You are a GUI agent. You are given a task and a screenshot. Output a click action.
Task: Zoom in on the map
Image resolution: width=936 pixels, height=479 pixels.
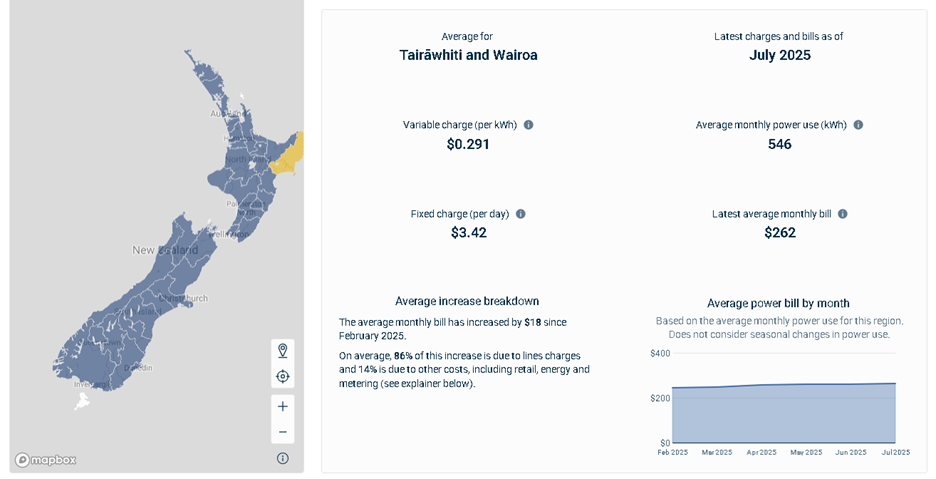(283, 407)
